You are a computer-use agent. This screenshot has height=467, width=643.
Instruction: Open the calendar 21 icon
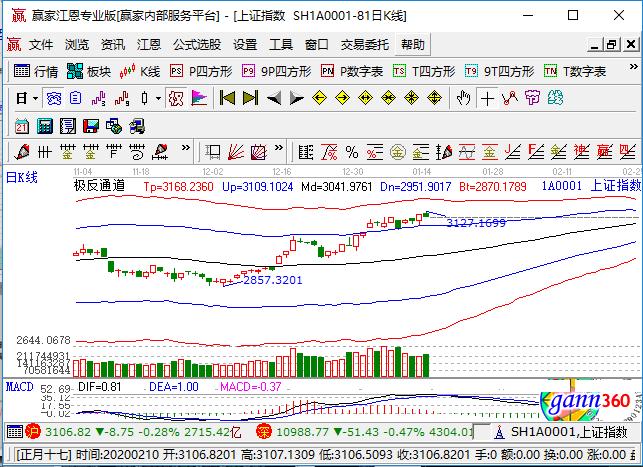pos(22,126)
